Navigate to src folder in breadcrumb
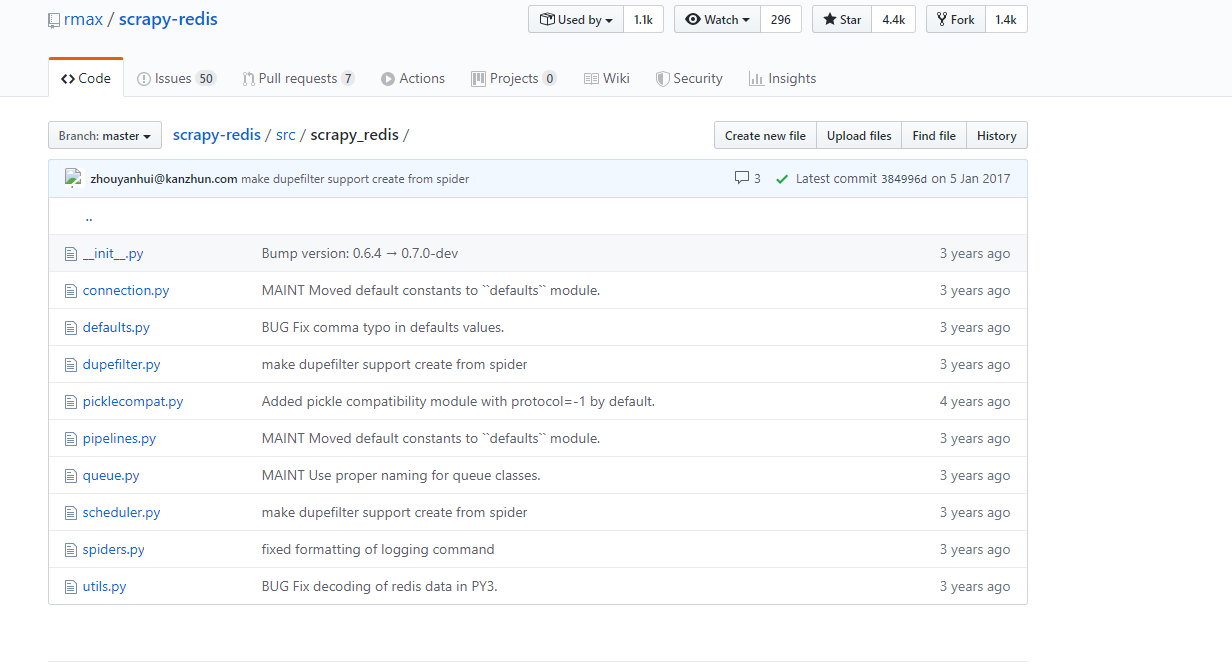This screenshot has width=1232, height=664. (x=285, y=135)
